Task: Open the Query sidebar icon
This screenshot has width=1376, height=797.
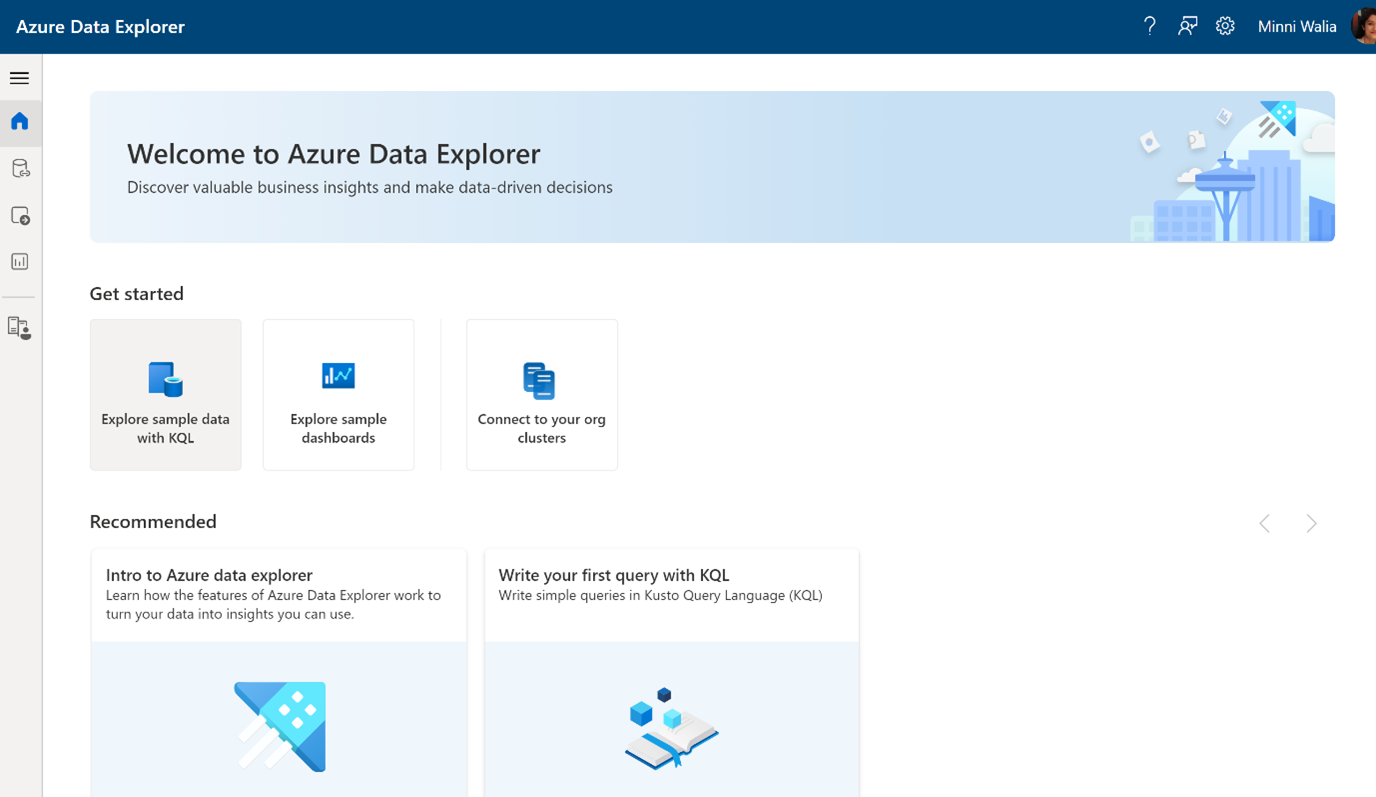Action: pos(20,215)
